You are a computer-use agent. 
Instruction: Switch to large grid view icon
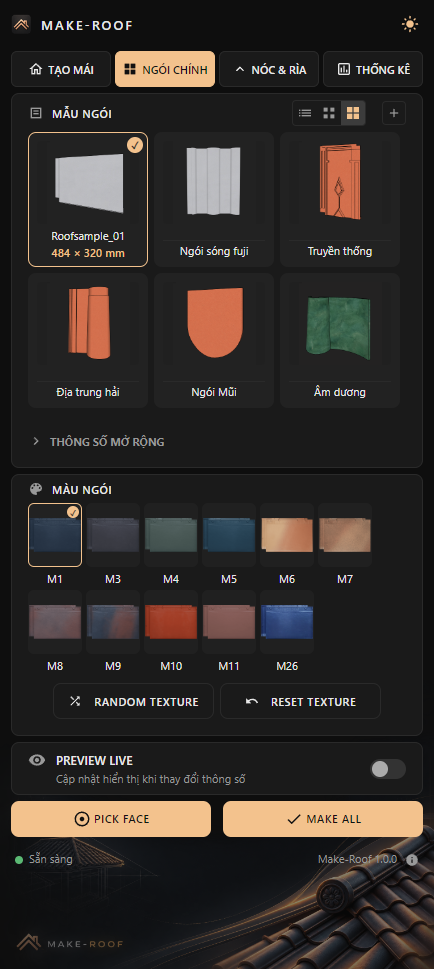(x=353, y=113)
